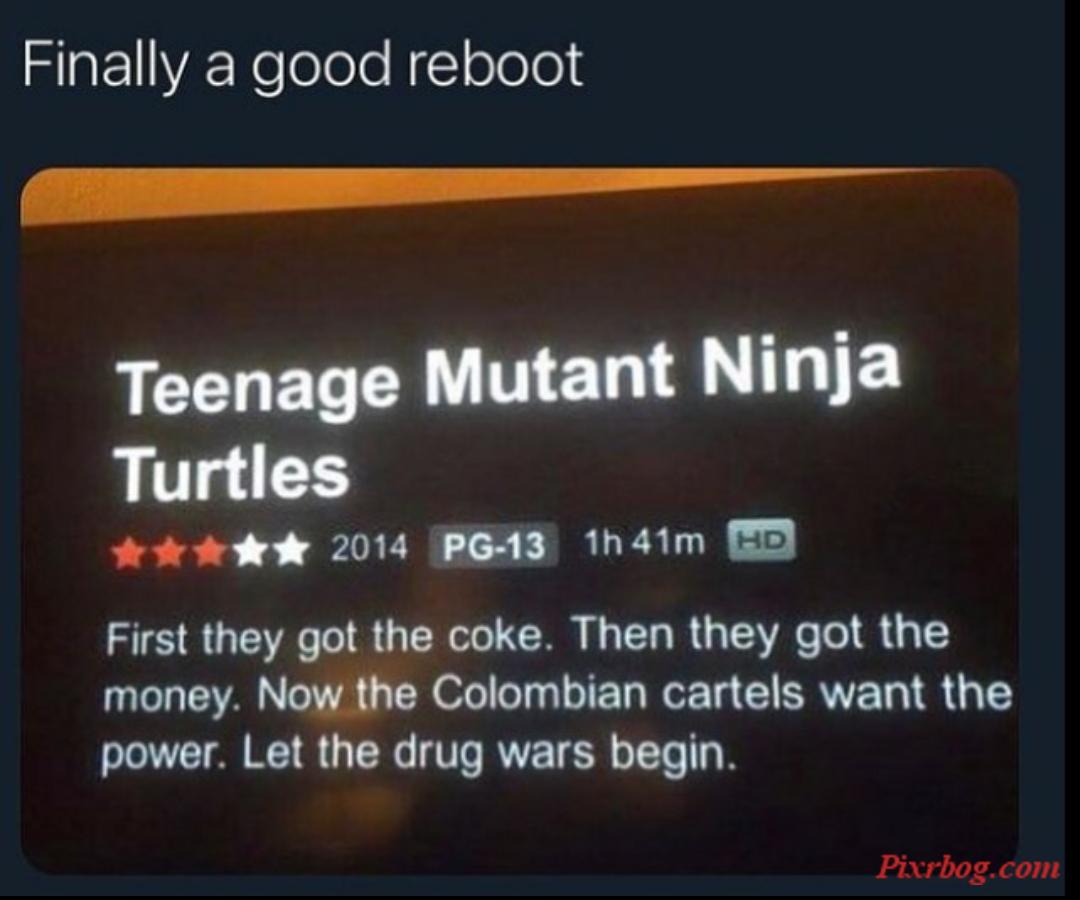Click the 2014 release year
The height and width of the screenshot is (900, 1080).
tap(370, 547)
